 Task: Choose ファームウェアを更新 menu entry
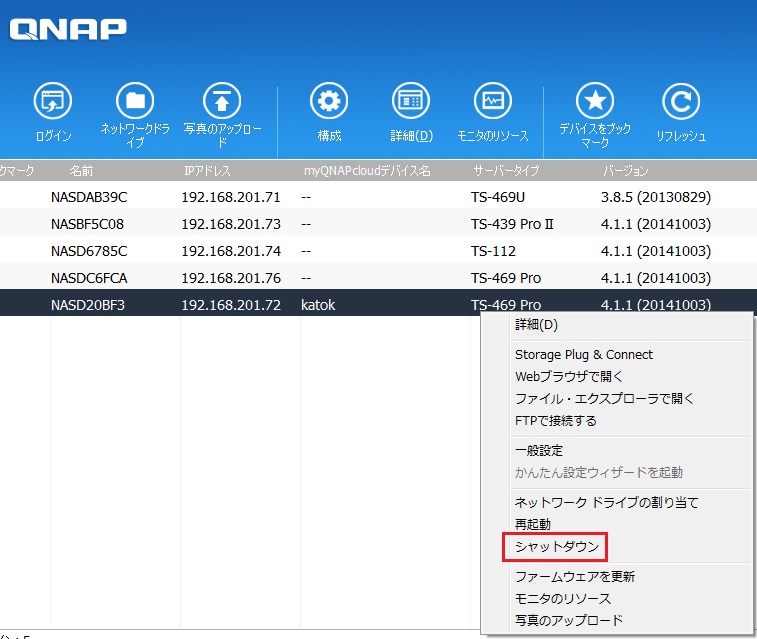point(575,577)
